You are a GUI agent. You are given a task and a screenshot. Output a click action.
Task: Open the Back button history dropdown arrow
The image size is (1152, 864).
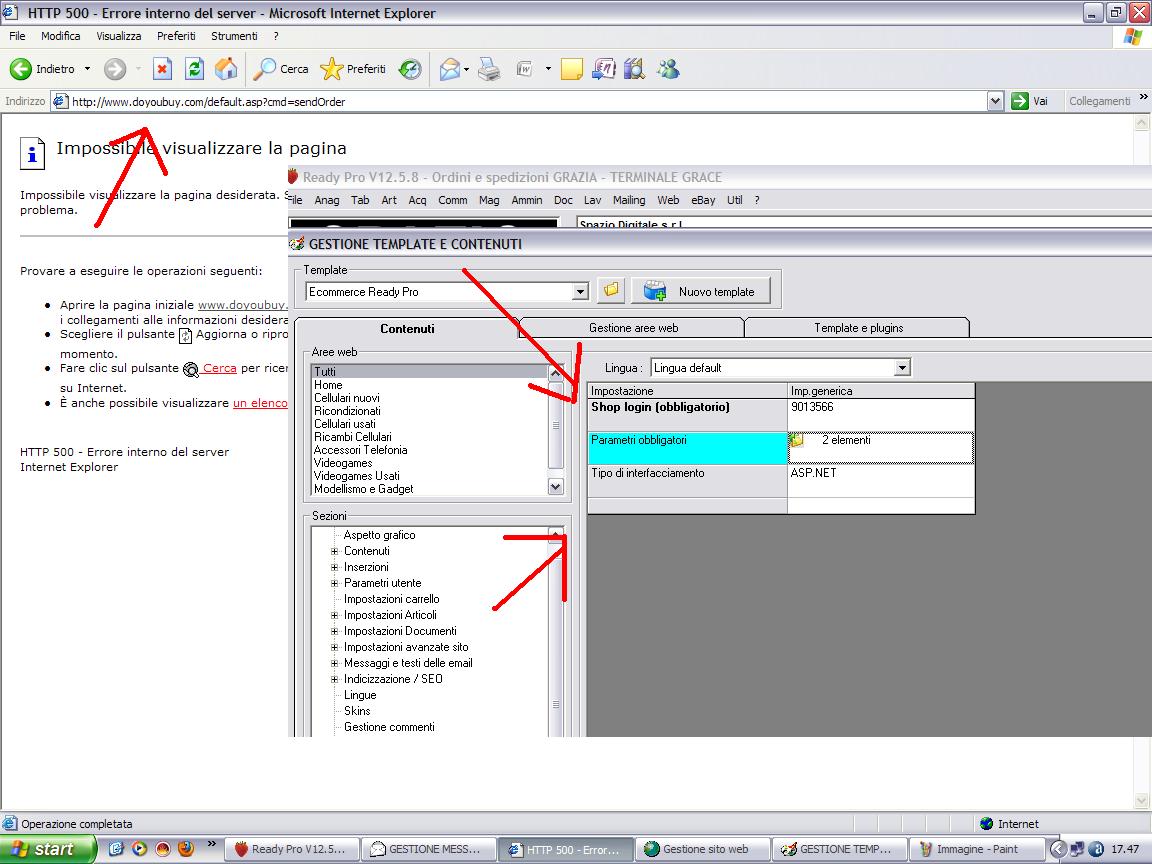coord(87,69)
